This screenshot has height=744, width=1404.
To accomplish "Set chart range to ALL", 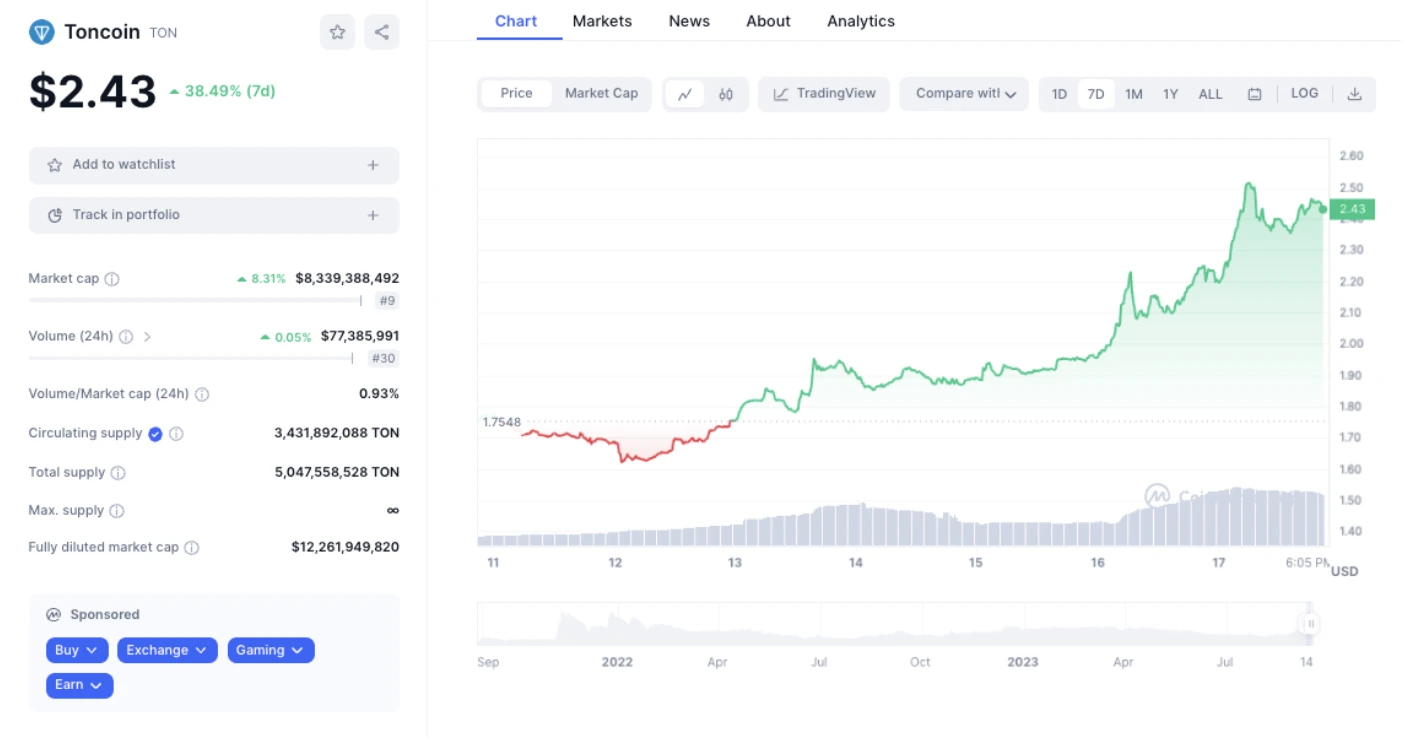I will coord(1210,94).
